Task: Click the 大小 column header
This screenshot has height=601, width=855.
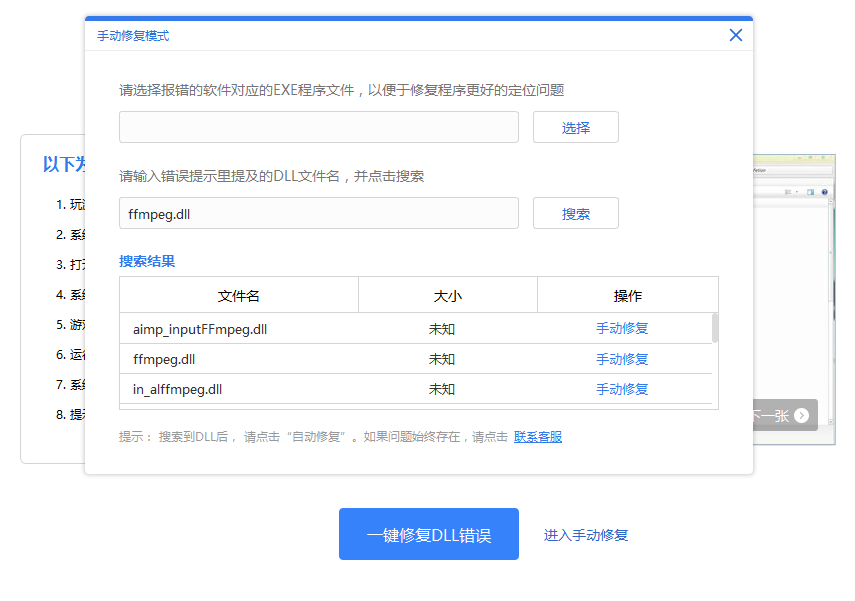Action: tap(448, 294)
